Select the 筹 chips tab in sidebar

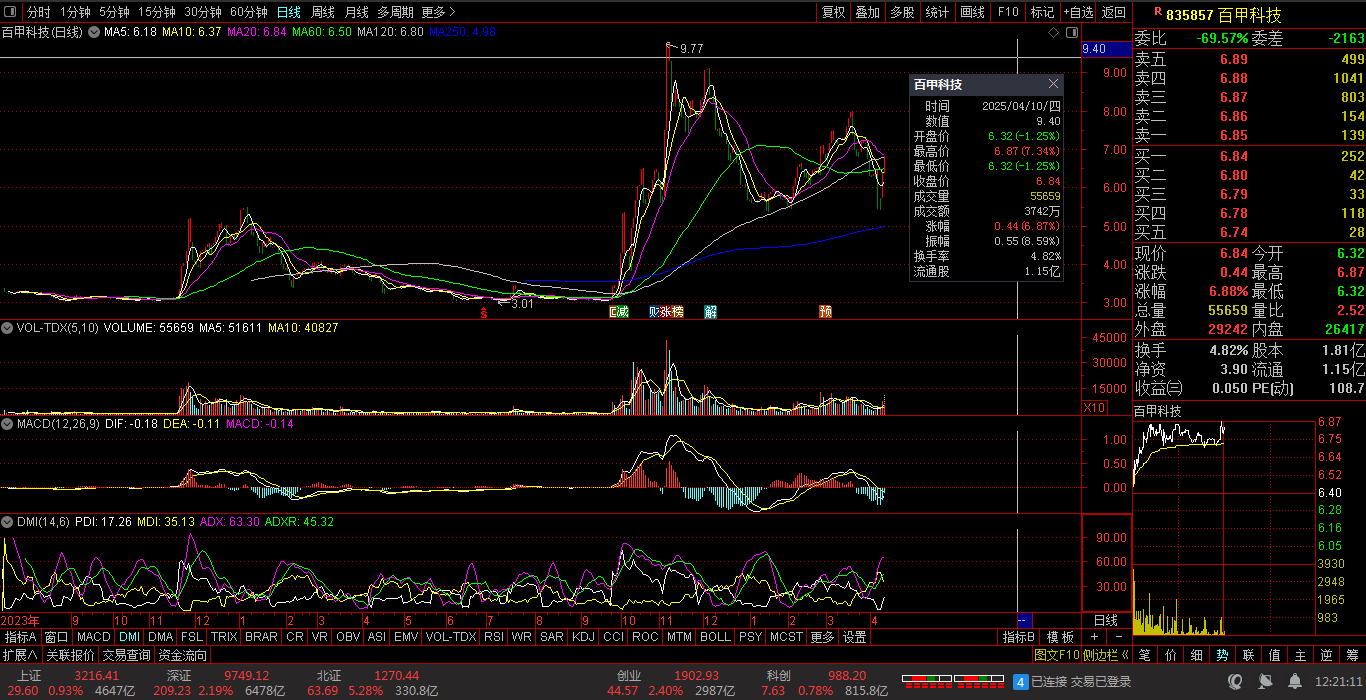(x=1352, y=655)
